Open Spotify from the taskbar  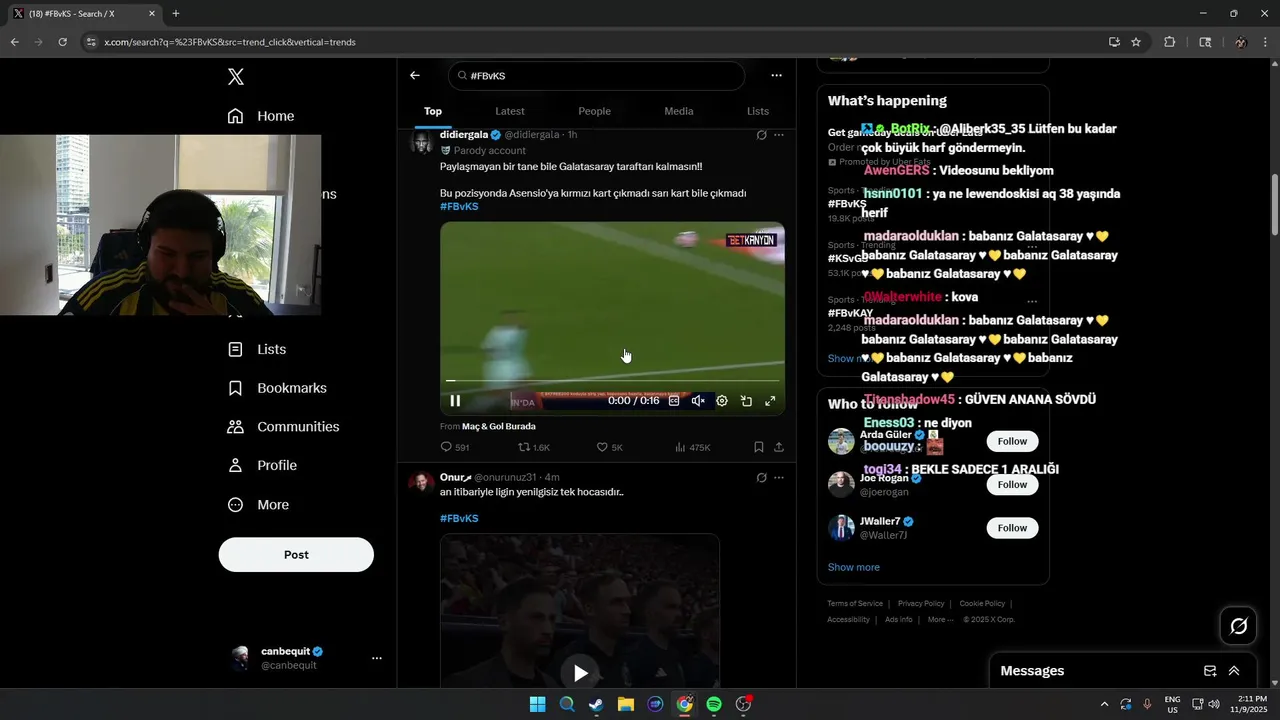point(714,704)
